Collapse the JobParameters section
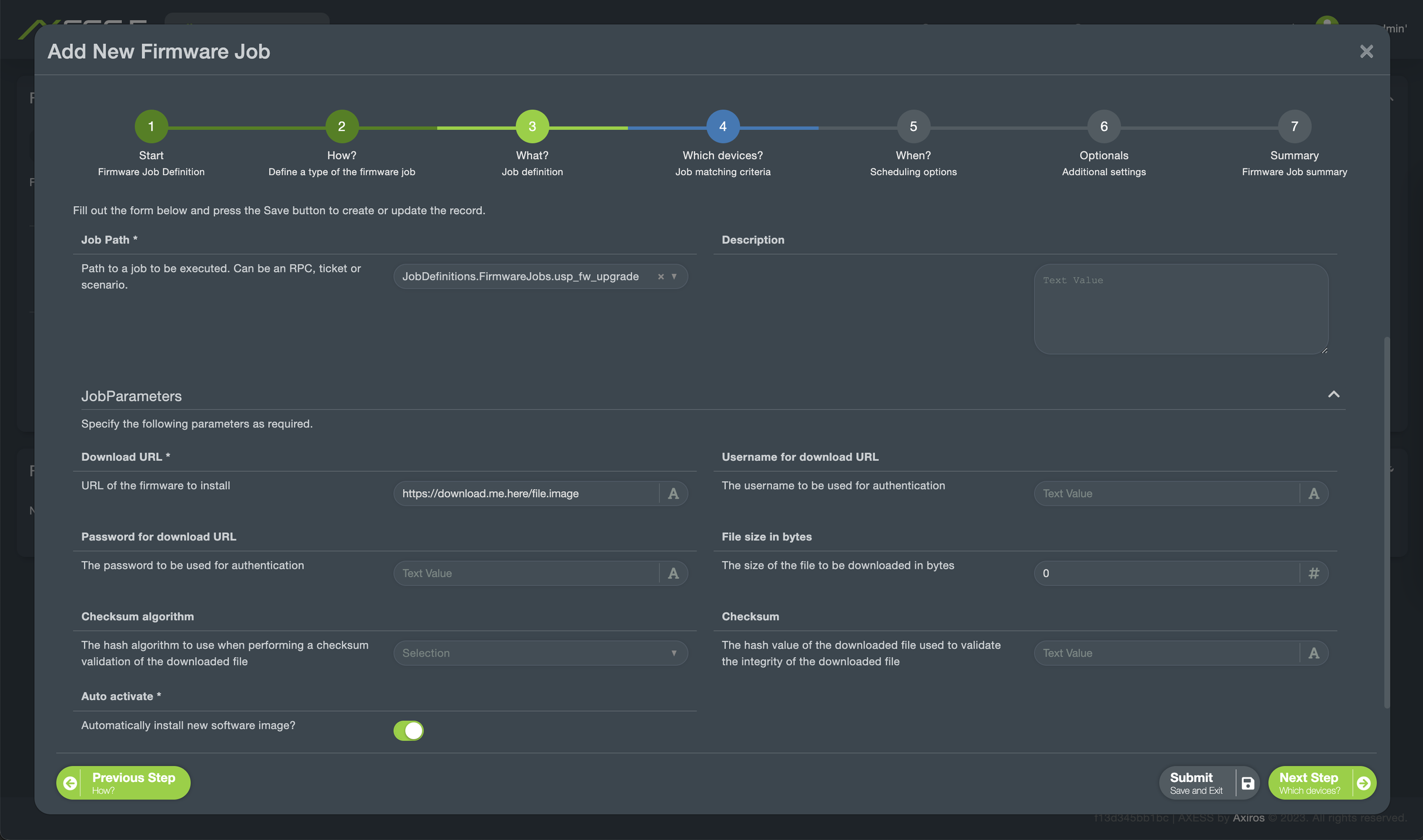The height and width of the screenshot is (840, 1423). (1334, 394)
